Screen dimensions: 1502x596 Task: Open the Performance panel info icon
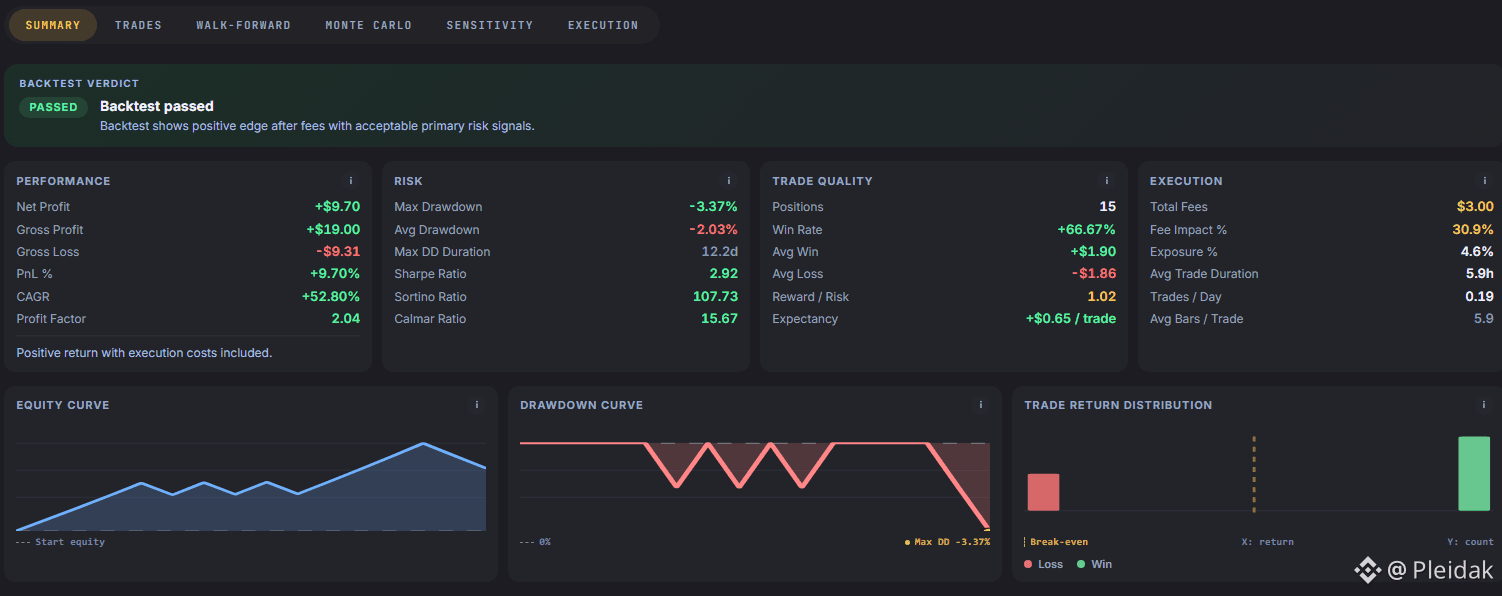351,181
